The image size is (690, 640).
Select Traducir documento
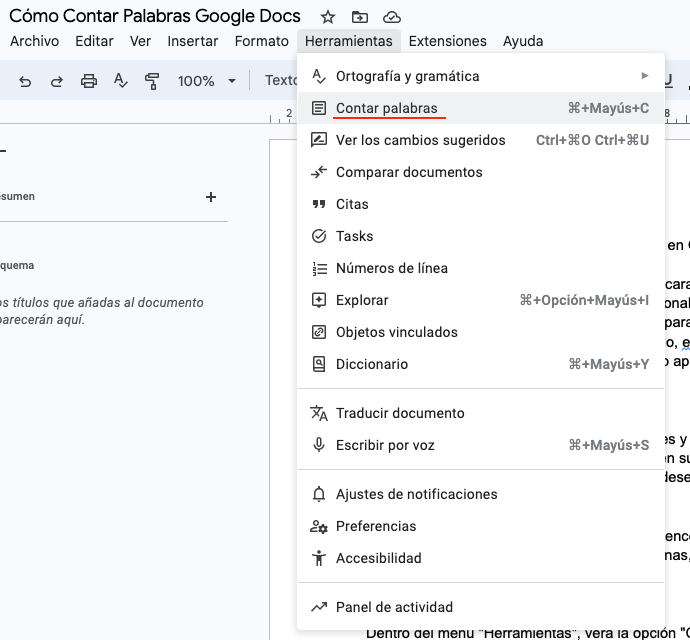(x=481, y=413)
